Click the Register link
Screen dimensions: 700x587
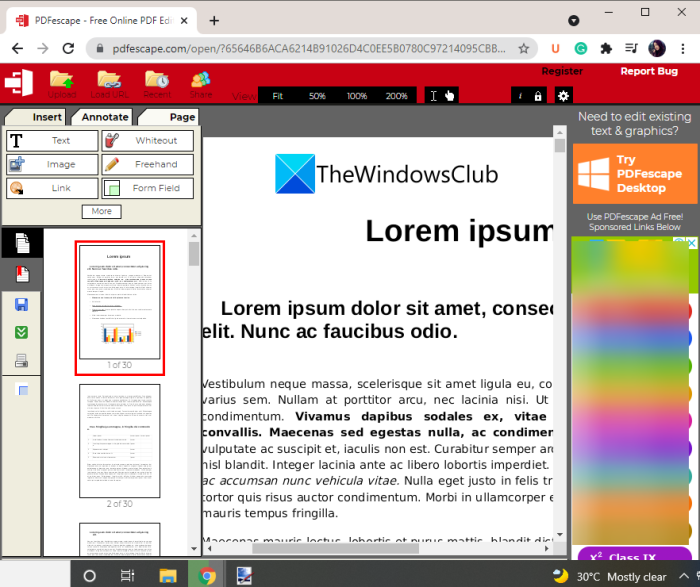[x=562, y=71]
